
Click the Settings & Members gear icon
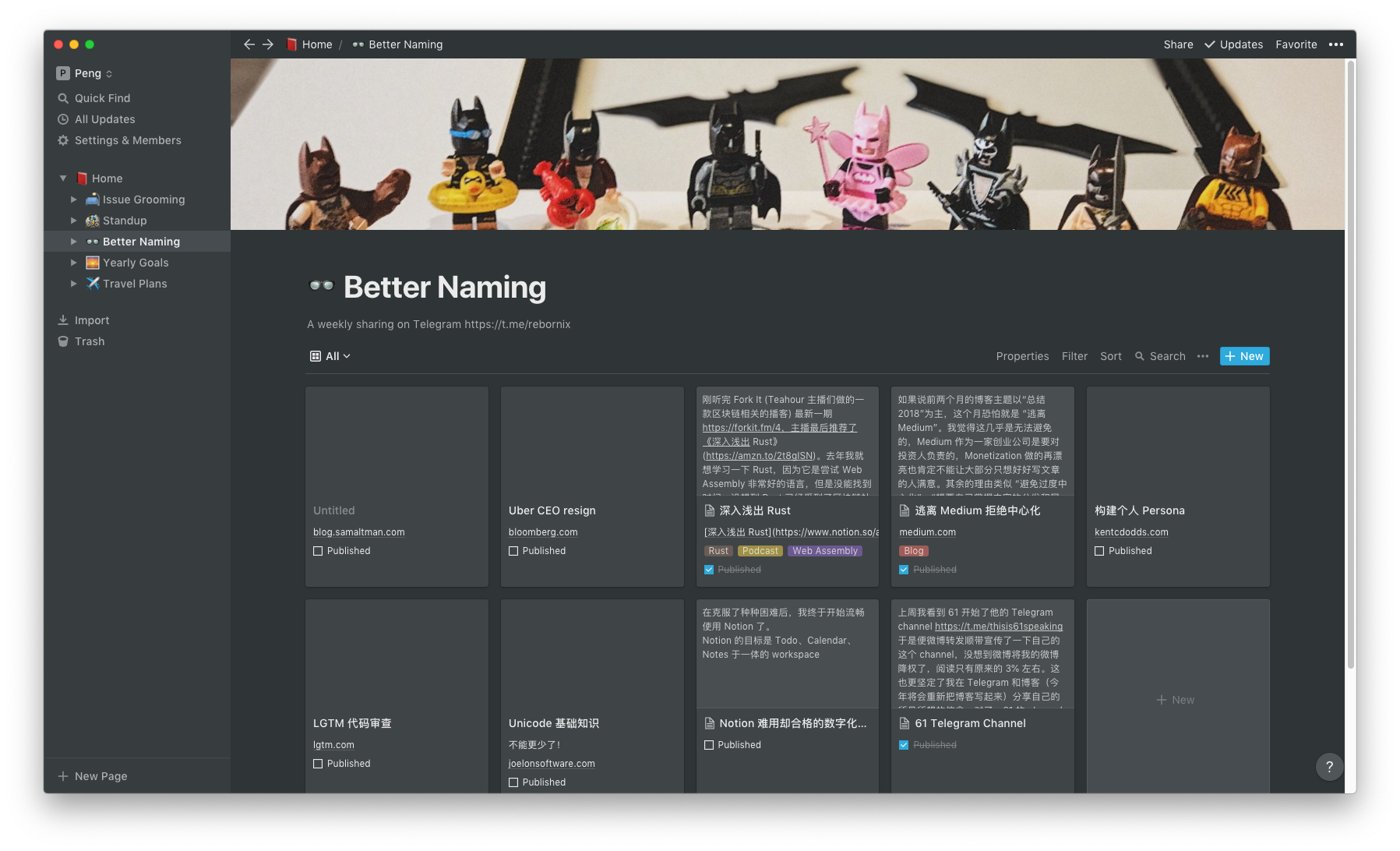point(63,140)
